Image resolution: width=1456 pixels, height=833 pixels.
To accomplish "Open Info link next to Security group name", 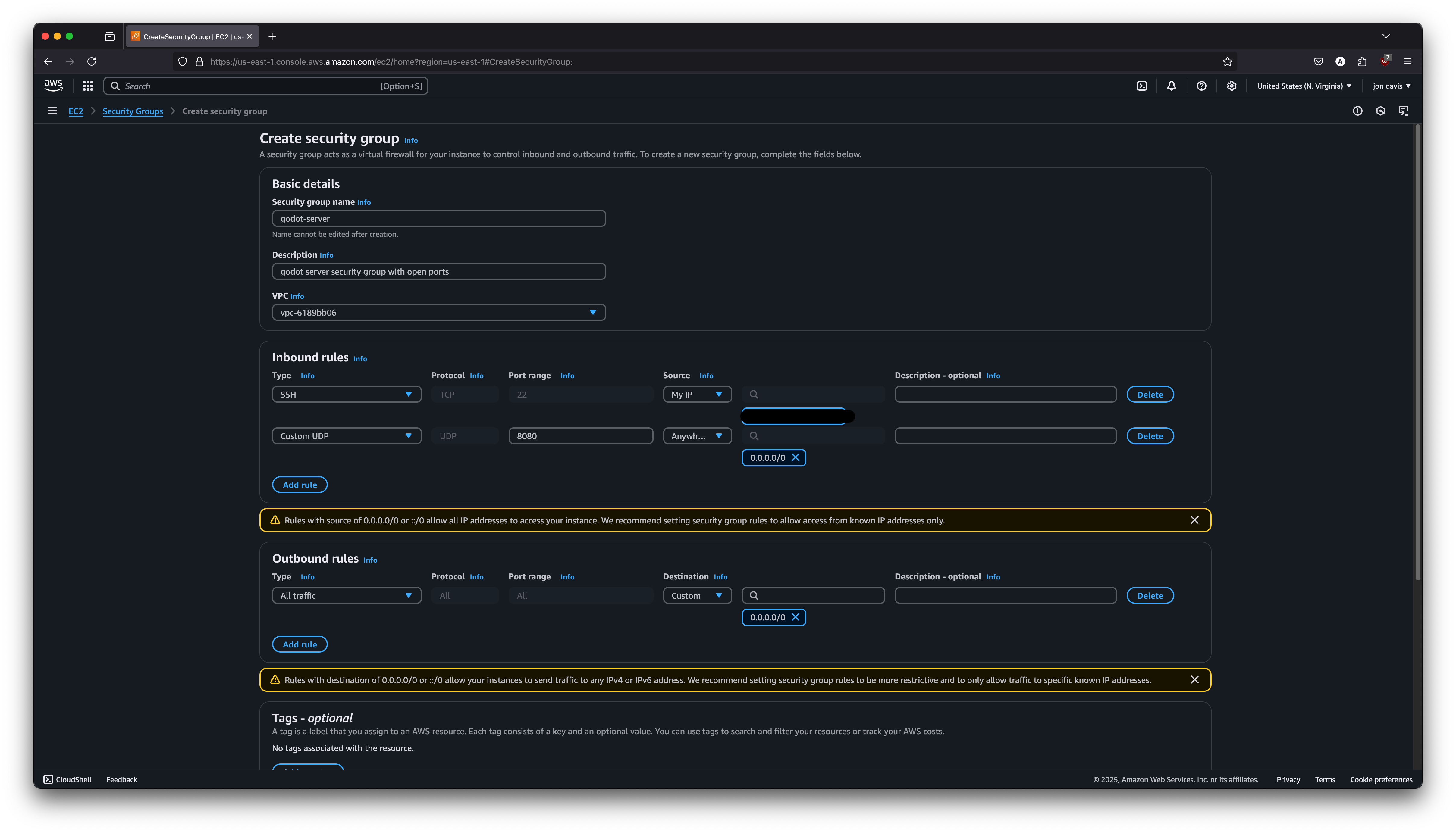I will tap(364, 203).
